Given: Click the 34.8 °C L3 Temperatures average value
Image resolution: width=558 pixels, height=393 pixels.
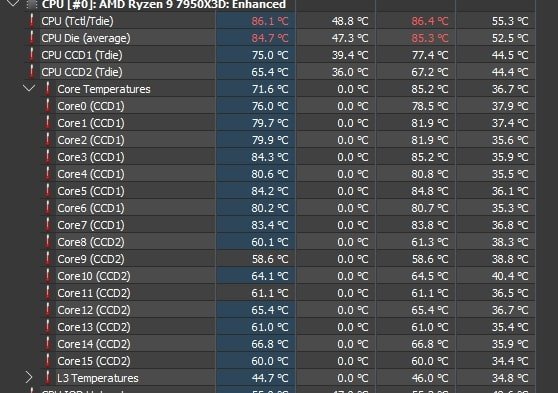Looking at the screenshot, I should (x=510, y=378).
